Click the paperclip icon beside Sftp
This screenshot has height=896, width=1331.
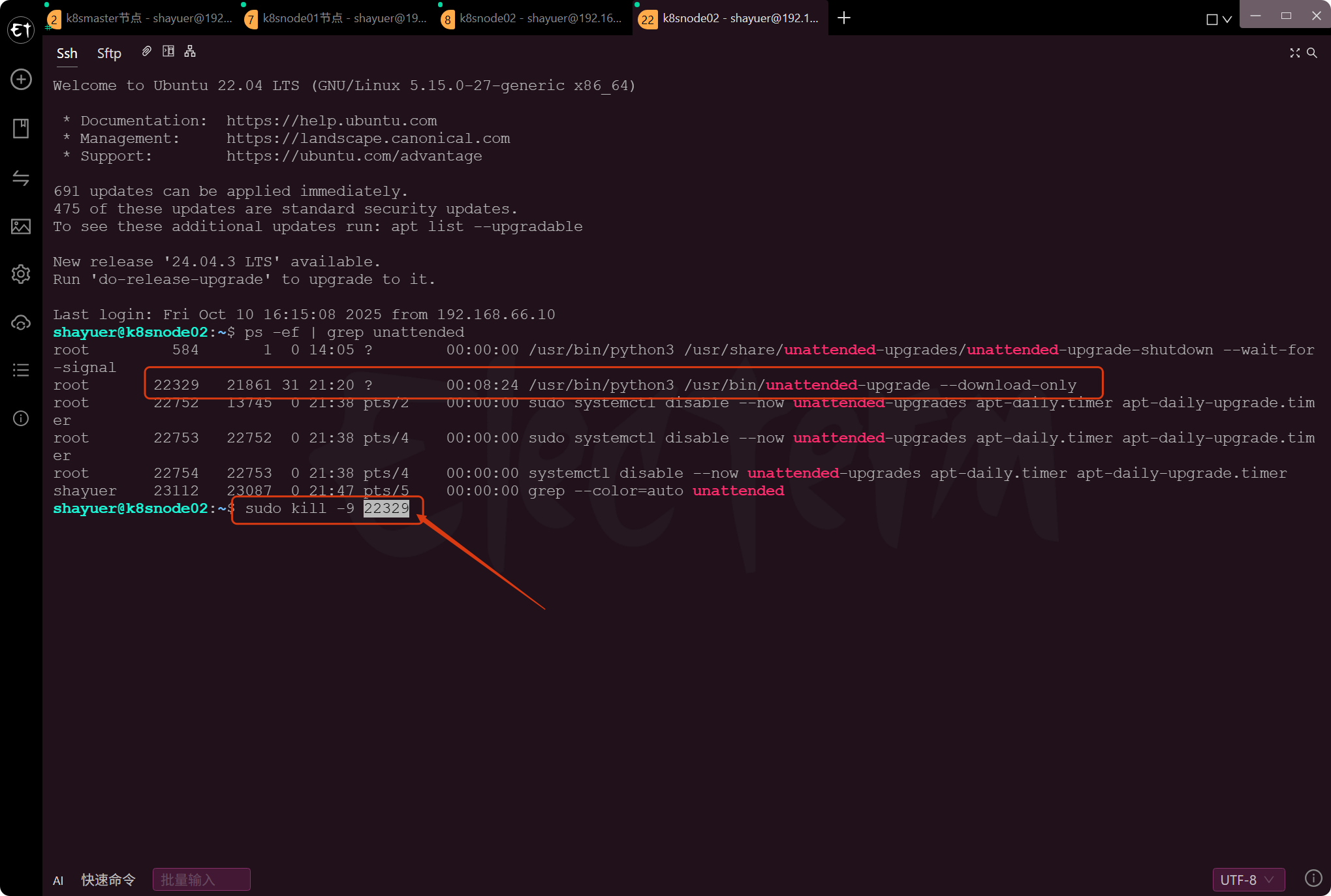click(x=147, y=52)
